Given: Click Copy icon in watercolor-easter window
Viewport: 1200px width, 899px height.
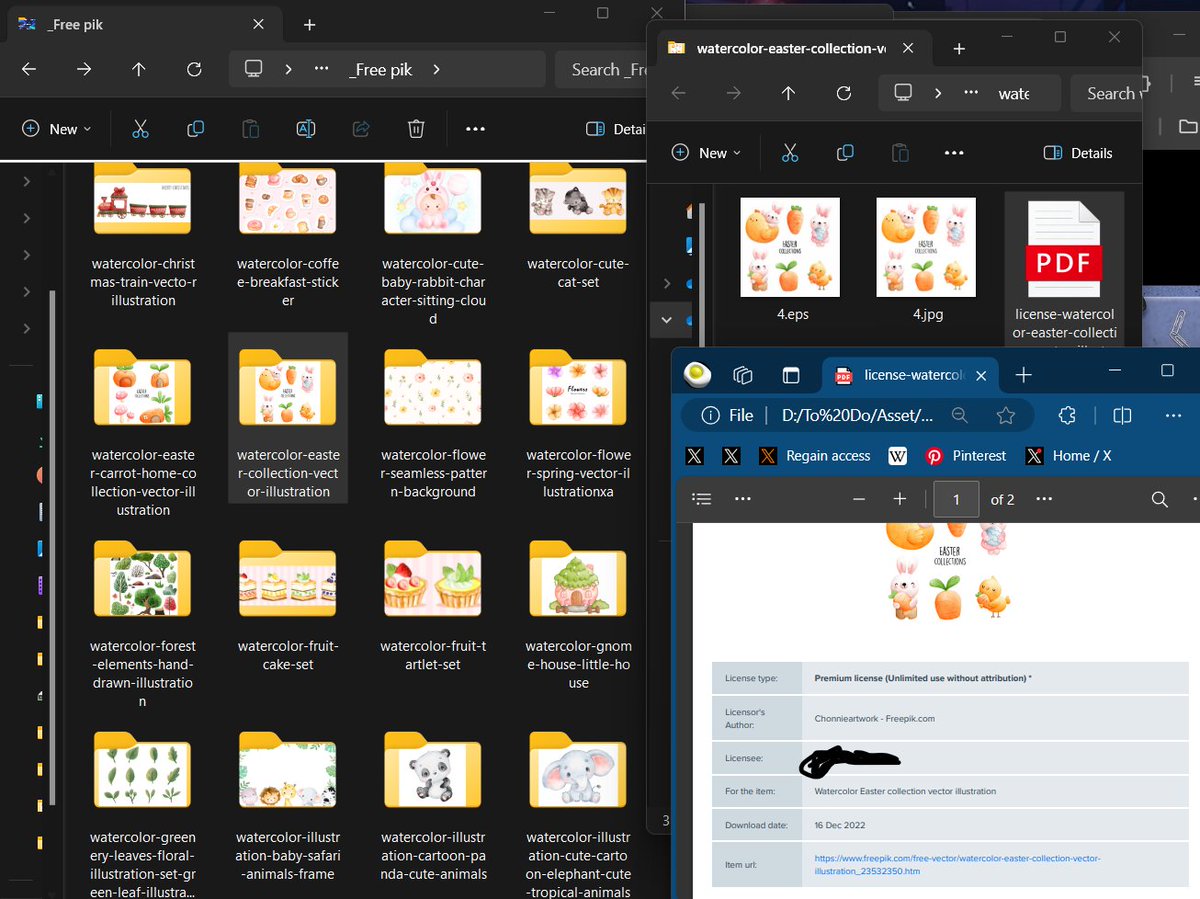Looking at the screenshot, I should pyautogui.click(x=845, y=153).
